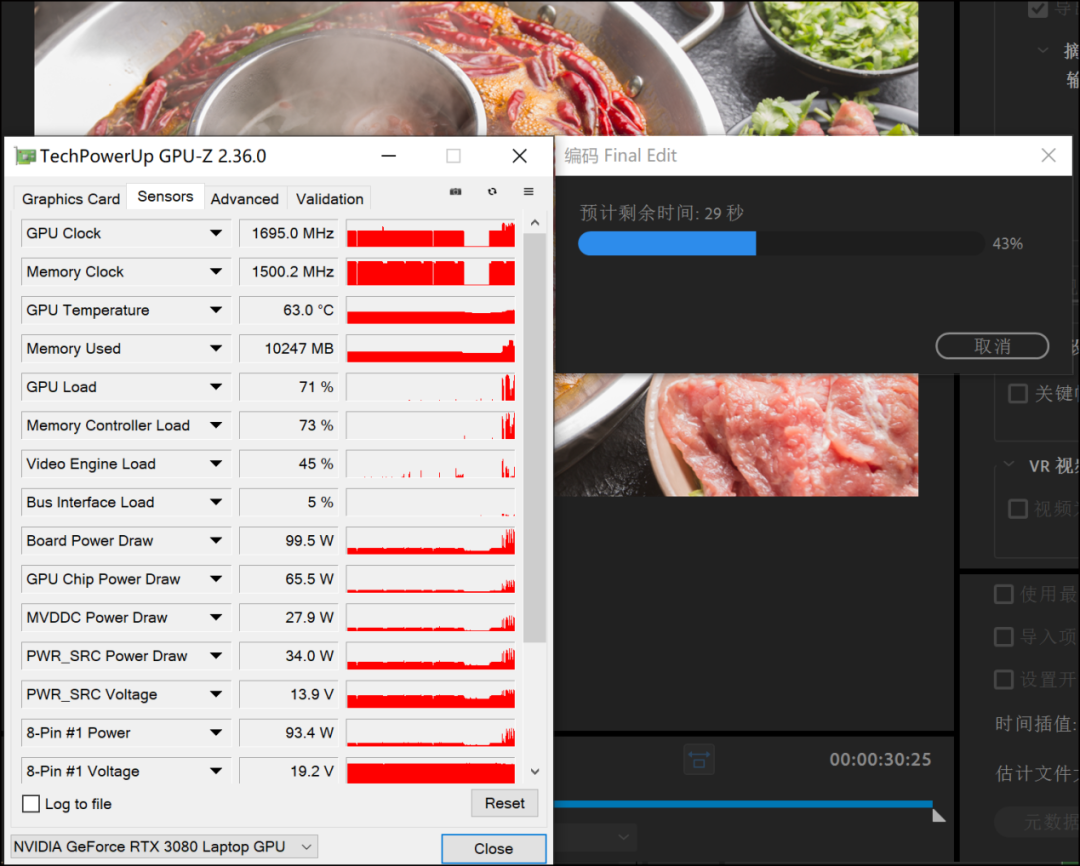This screenshot has width=1080, height=866.
Task: Click the fit-frame icon below the Premiere preview
Action: pos(698,760)
